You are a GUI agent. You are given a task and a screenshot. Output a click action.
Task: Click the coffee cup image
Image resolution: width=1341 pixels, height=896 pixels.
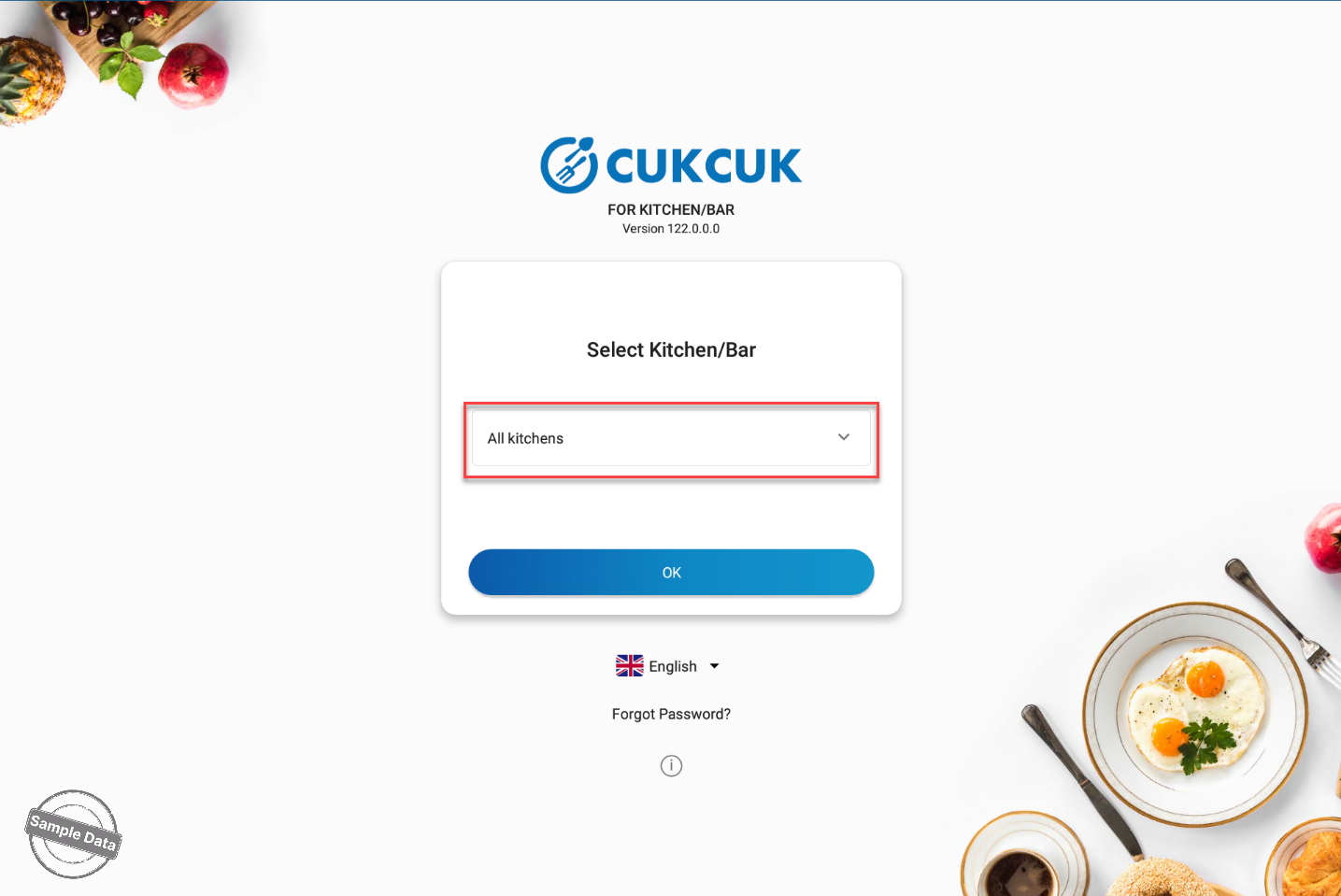point(1023,860)
